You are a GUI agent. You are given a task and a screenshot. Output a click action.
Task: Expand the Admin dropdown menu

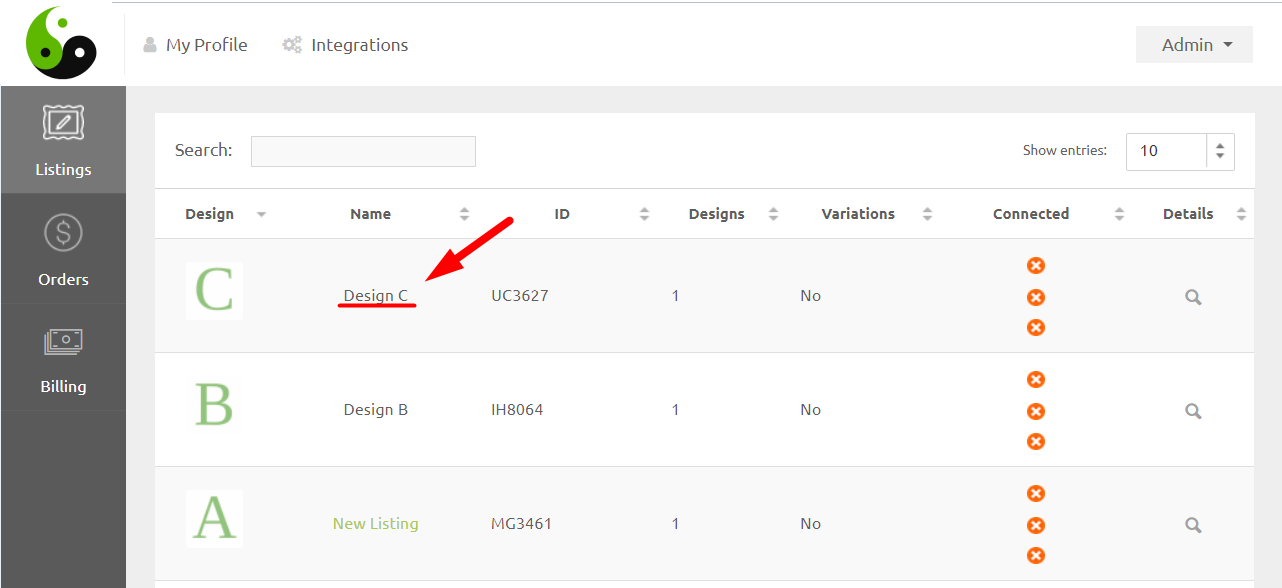pyautogui.click(x=1194, y=45)
